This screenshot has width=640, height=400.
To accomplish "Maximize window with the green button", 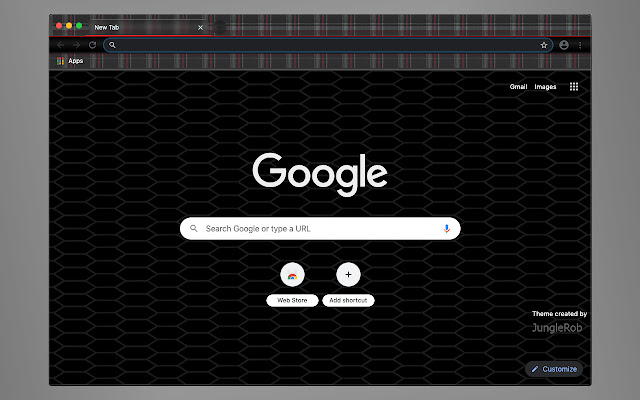I will [x=79, y=26].
